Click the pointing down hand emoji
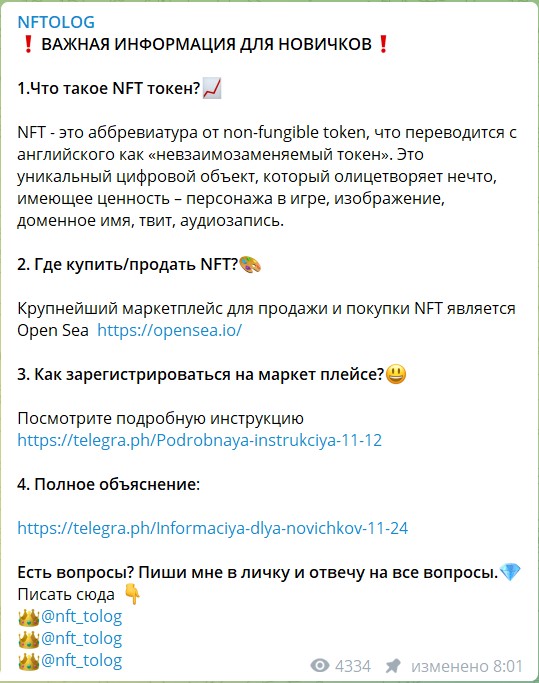The height and width of the screenshot is (683, 539). [x=132, y=595]
